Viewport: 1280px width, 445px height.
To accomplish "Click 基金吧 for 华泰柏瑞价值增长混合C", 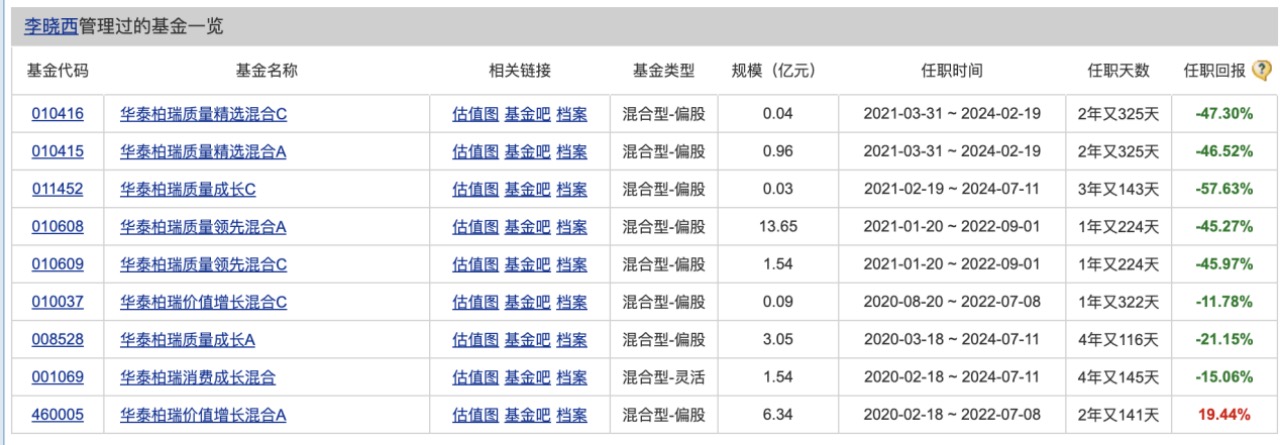I will pos(527,302).
